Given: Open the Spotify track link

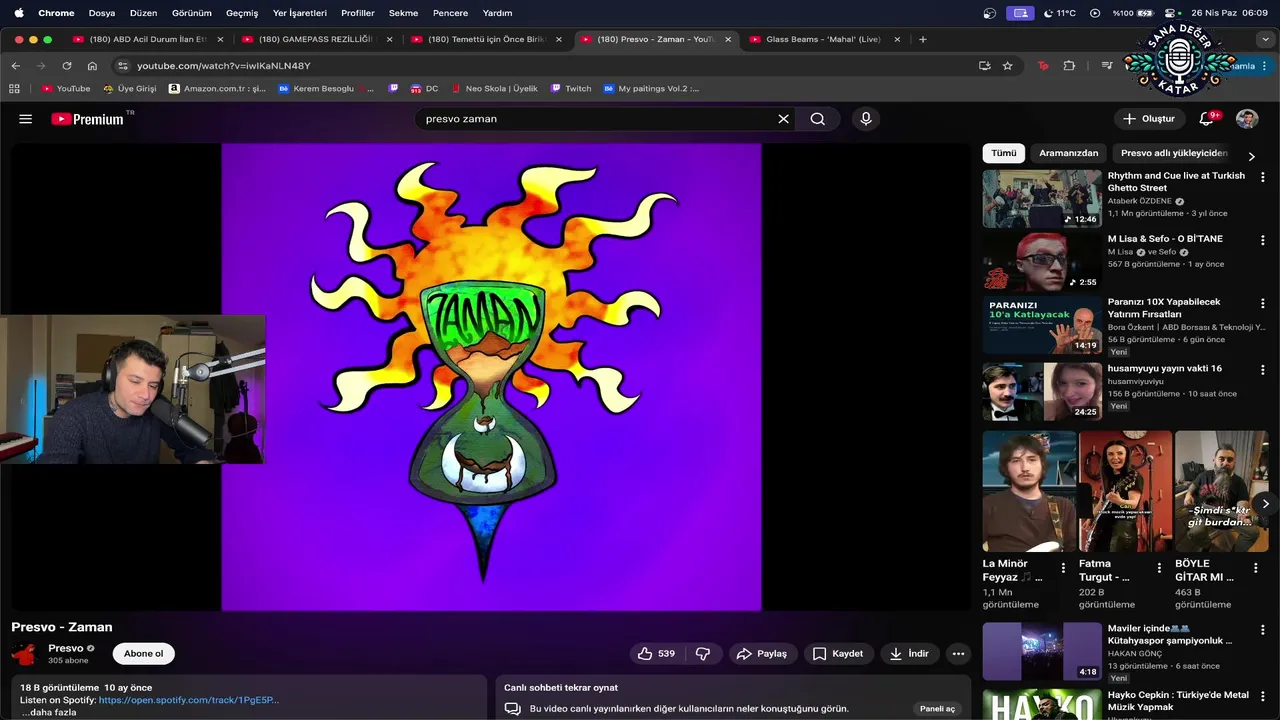Looking at the screenshot, I should click(189, 701).
